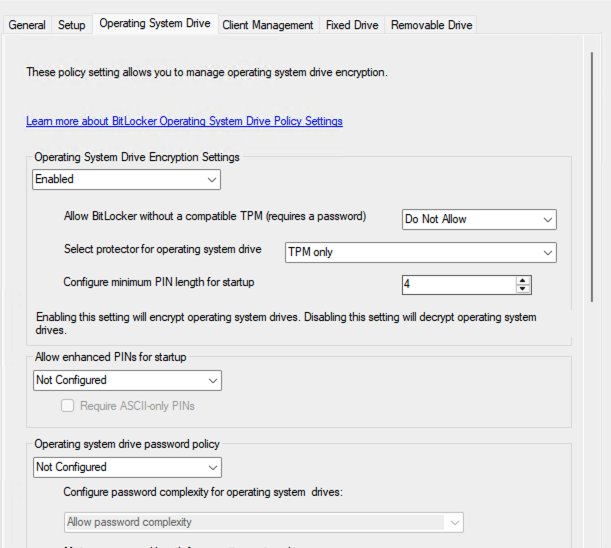Increase minimum PIN length with up arrow
Viewport: 611px width, 548px height.
[523, 280]
